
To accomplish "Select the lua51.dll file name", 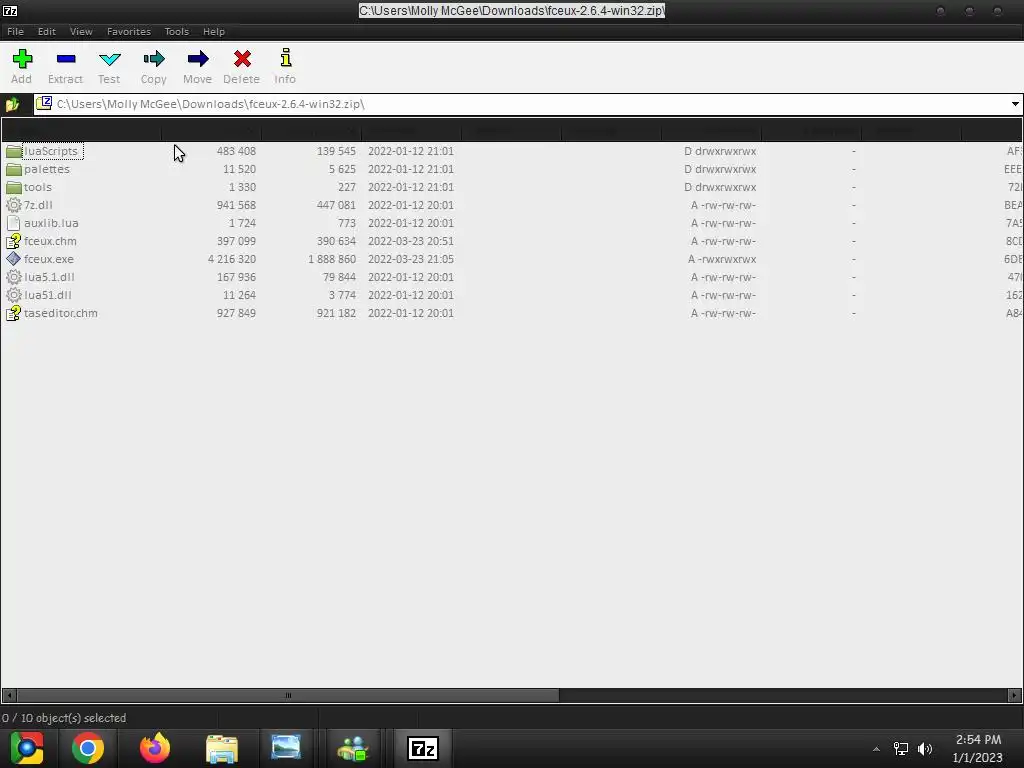I will click(48, 295).
